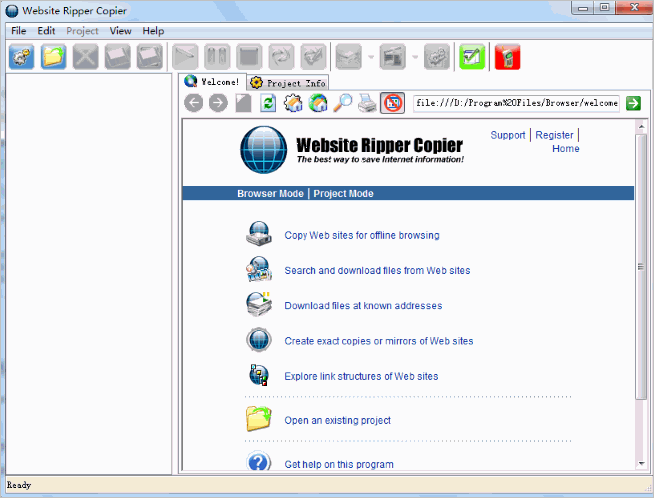Click the search and download files icon
This screenshot has height=498, width=654.
pos(259,269)
